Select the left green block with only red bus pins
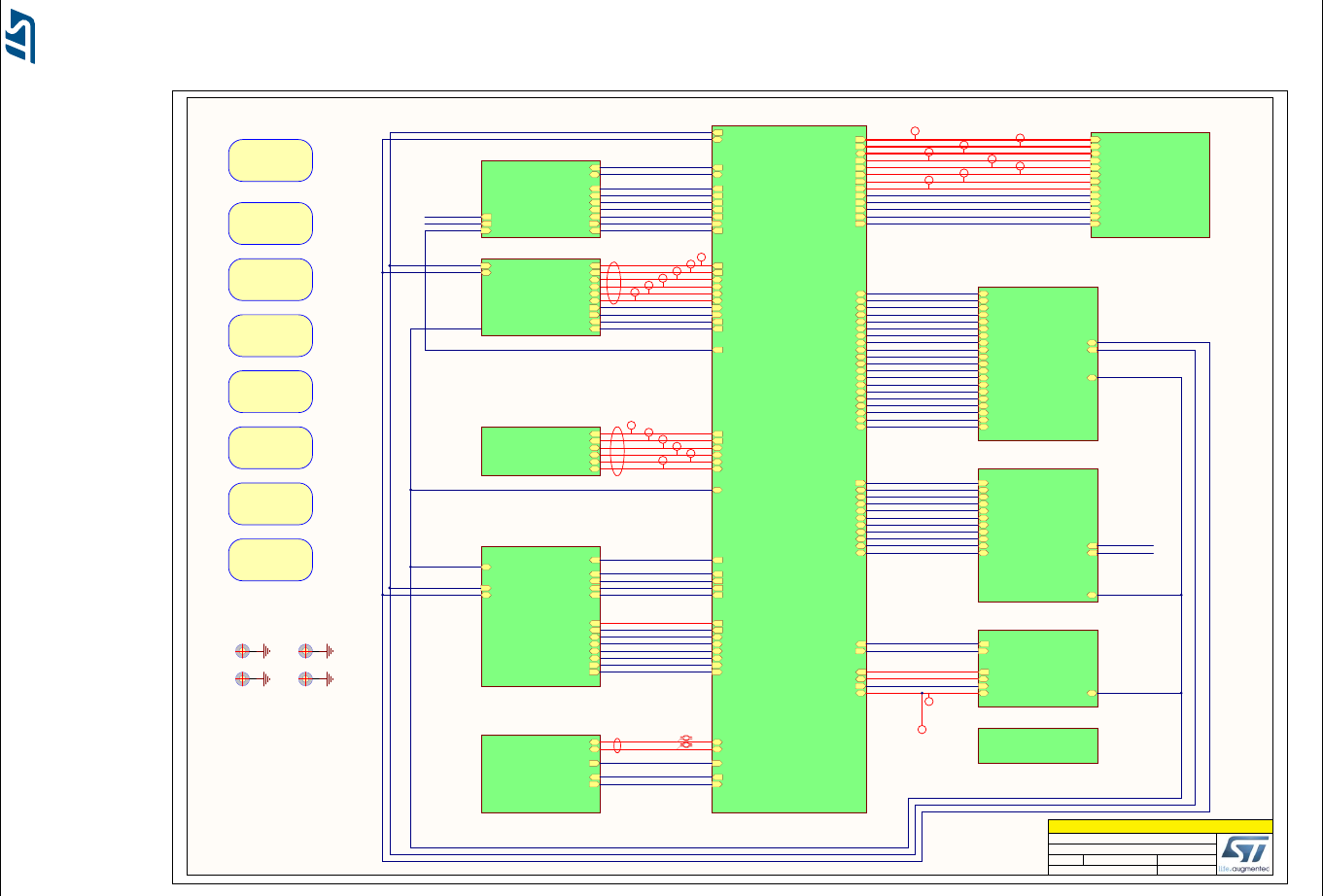The height and width of the screenshot is (896, 1323). click(540, 451)
